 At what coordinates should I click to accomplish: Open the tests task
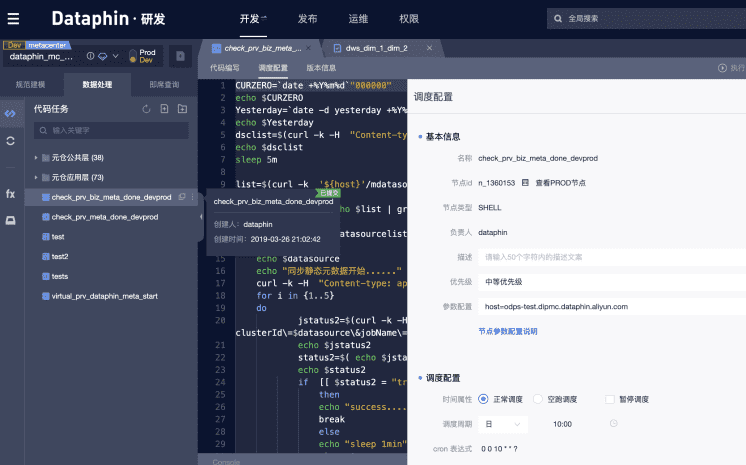pos(60,277)
